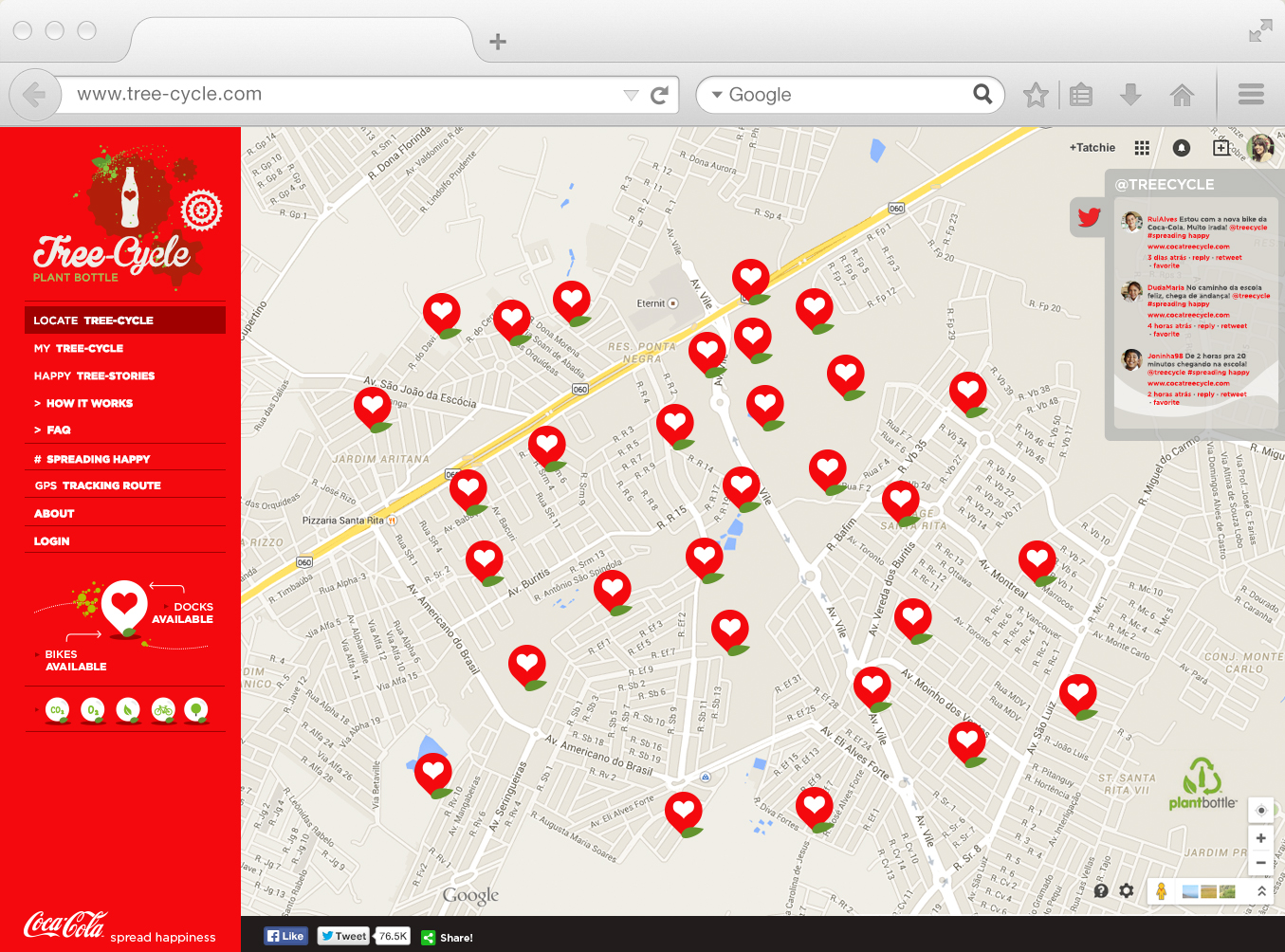Open downloads arrow icon in browser toolbar
The width and height of the screenshot is (1285, 952).
(x=1130, y=95)
